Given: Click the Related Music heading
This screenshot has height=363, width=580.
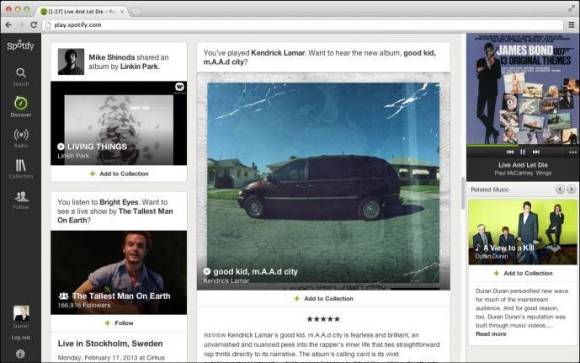Looking at the screenshot, I should [489, 189].
